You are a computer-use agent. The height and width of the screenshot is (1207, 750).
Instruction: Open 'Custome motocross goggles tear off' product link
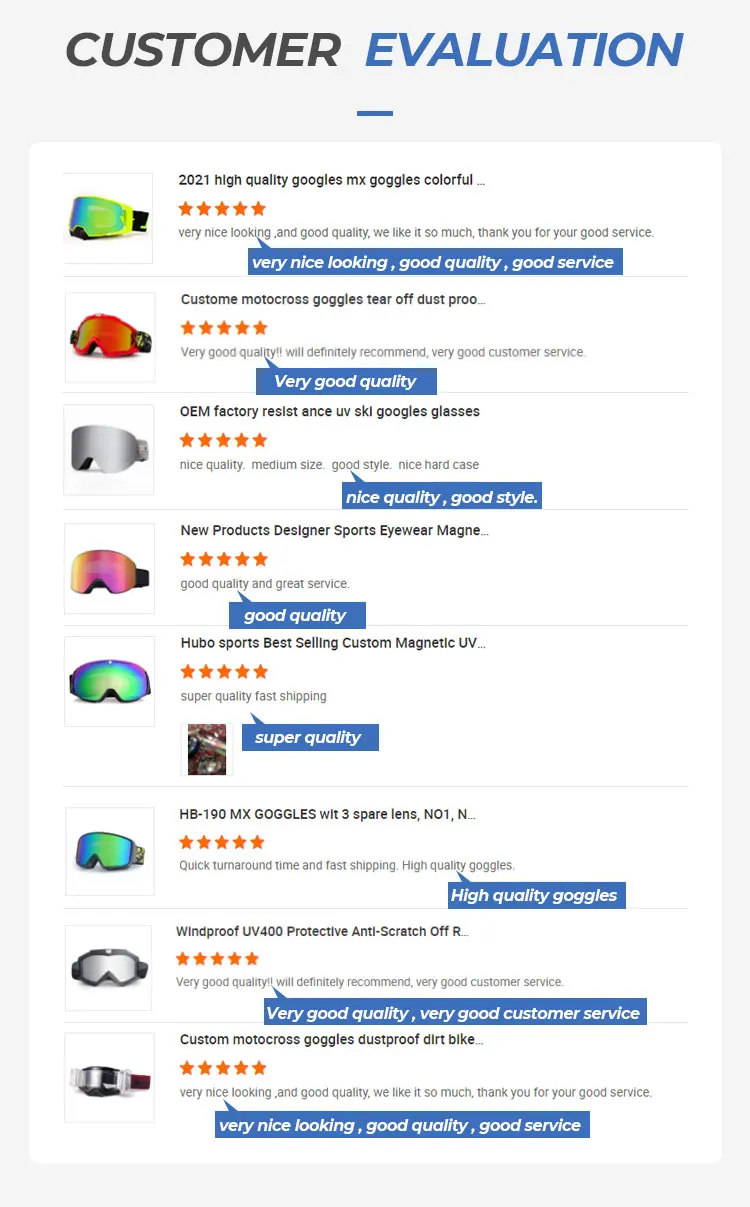tap(332, 300)
